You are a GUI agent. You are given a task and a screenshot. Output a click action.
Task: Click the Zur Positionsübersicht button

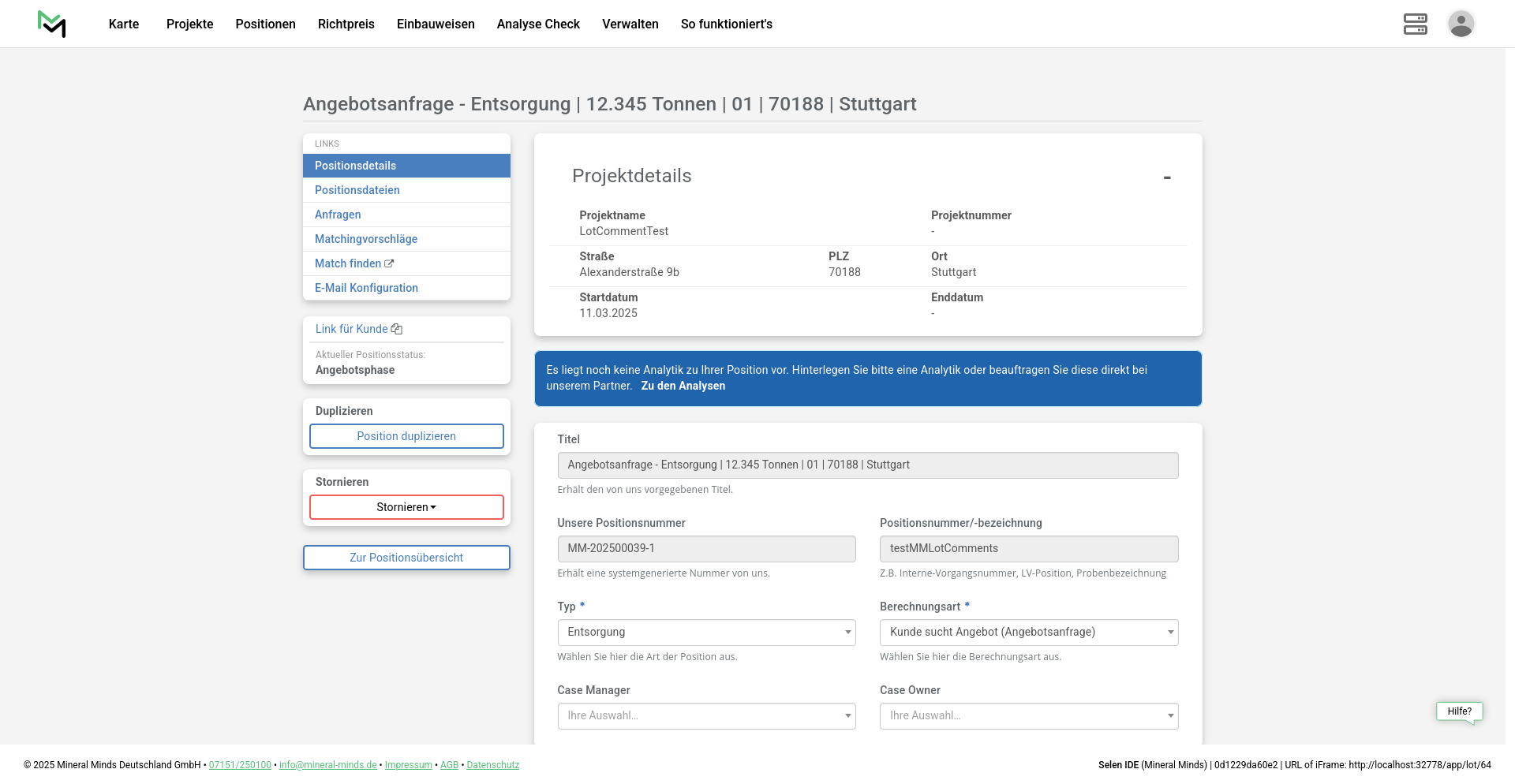[406, 558]
